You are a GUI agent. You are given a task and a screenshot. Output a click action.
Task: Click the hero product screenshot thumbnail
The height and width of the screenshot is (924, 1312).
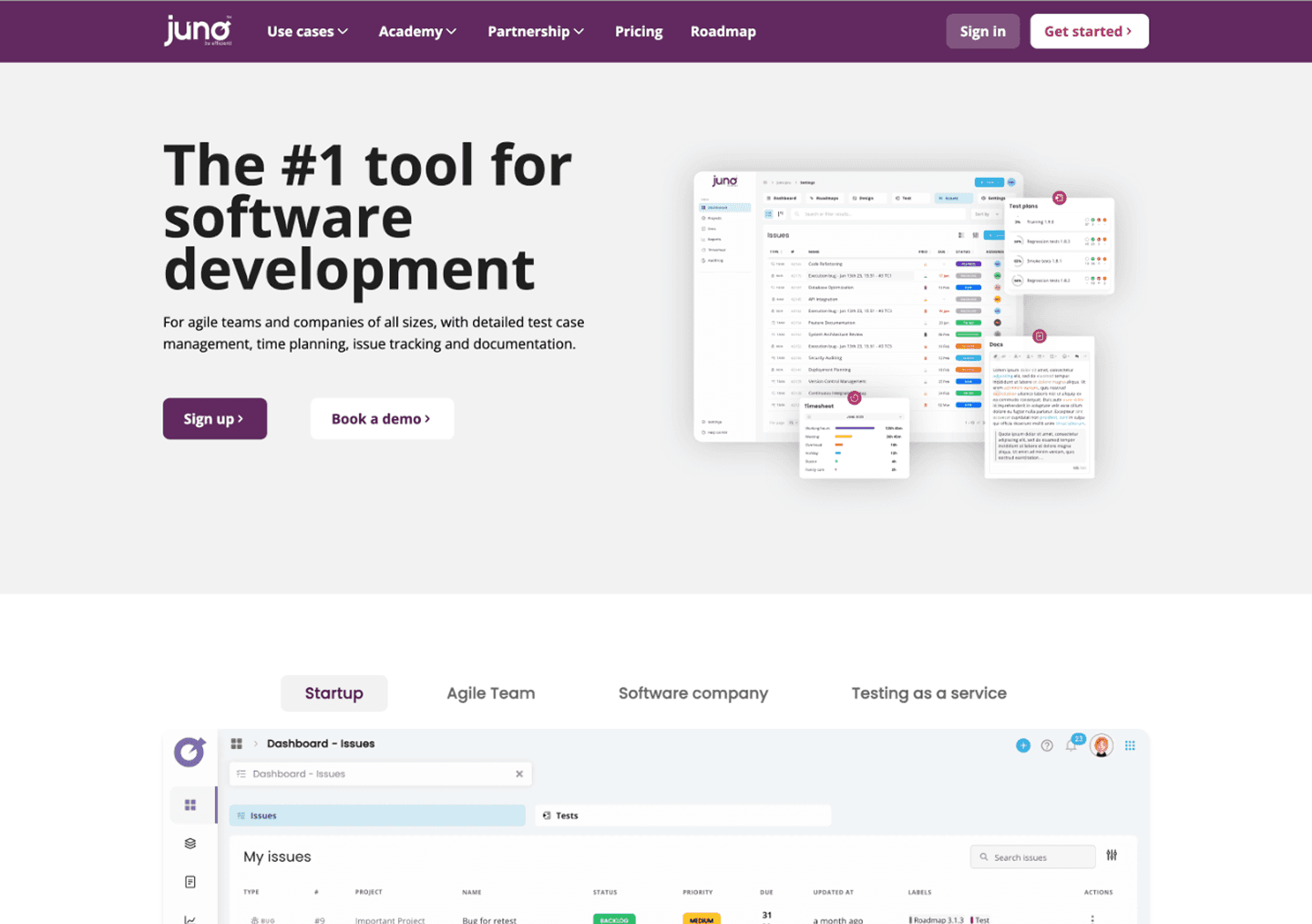click(904, 324)
